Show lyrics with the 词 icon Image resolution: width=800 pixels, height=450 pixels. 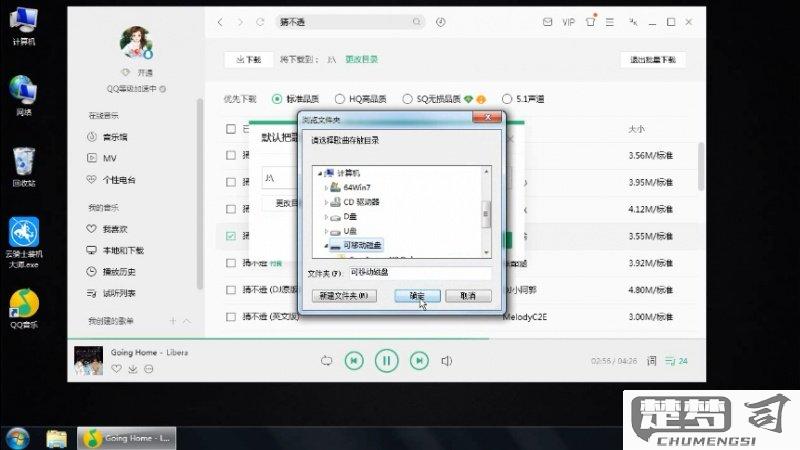pyautogui.click(x=652, y=361)
